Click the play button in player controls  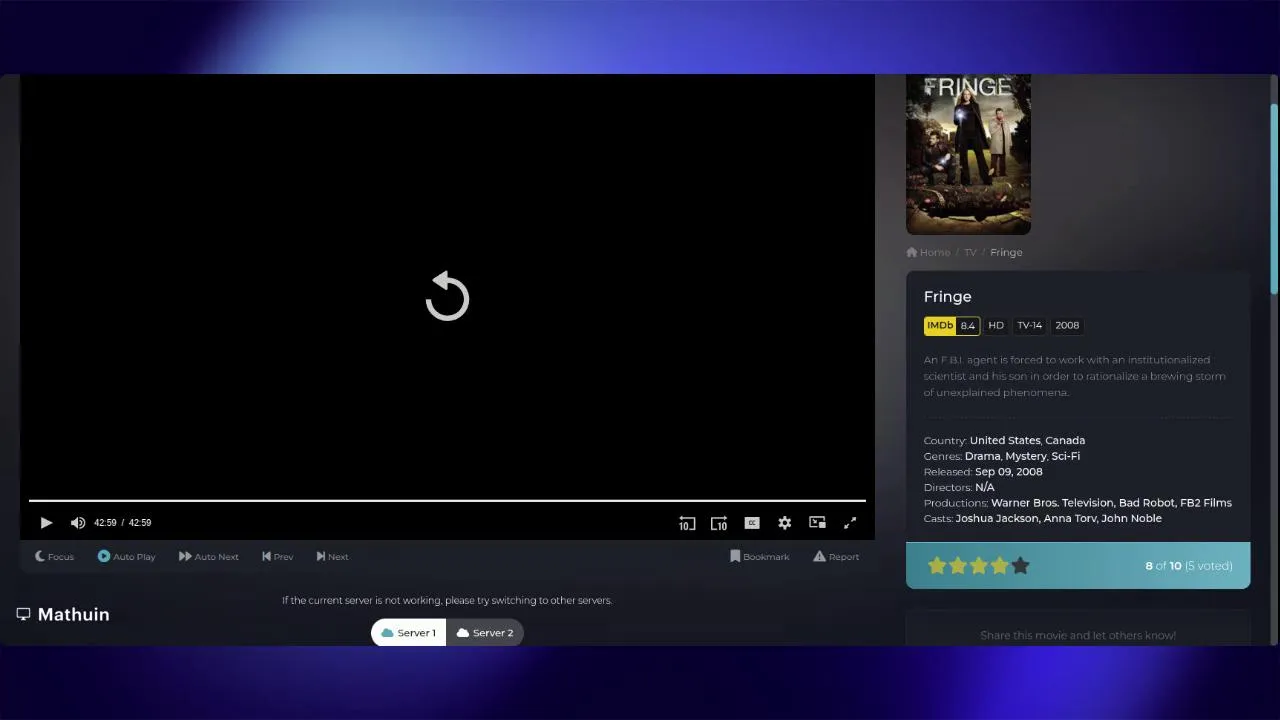[x=46, y=523]
